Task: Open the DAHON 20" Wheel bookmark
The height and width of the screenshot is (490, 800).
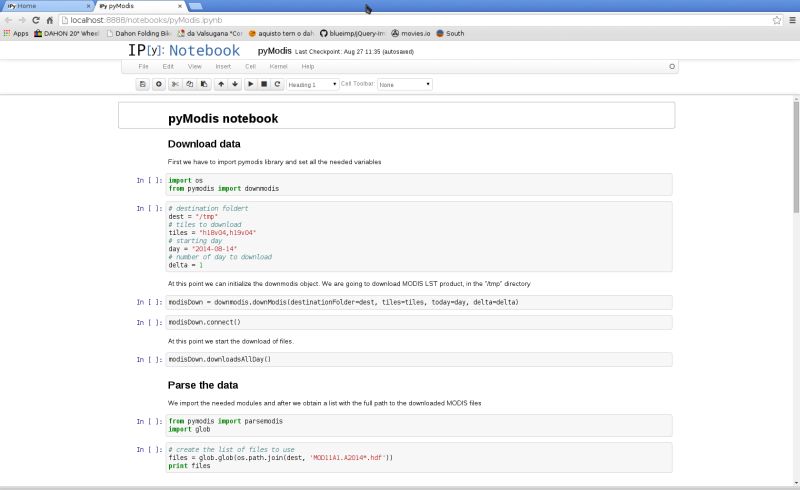Action: [66, 33]
